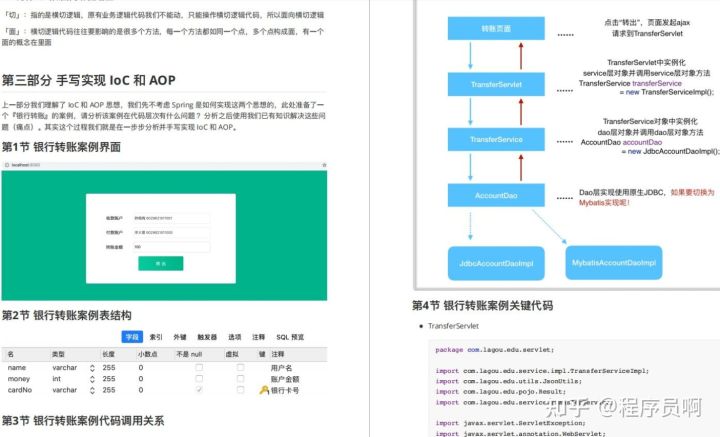
Task: Click the 账户金额 comment cell
Action: [x=285, y=379]
